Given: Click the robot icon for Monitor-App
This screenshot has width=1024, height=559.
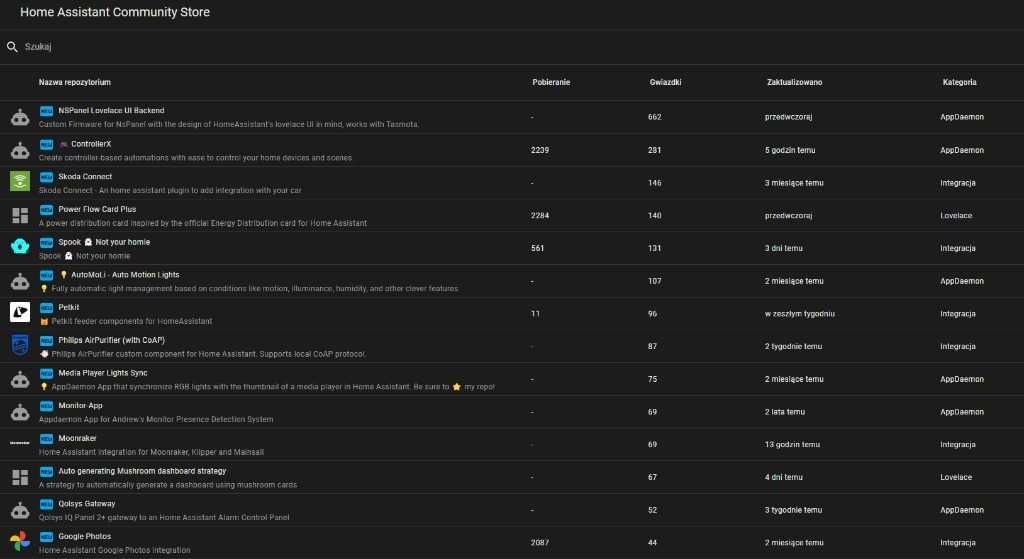Looking at the screenshot, I should [x=20, y=412].
